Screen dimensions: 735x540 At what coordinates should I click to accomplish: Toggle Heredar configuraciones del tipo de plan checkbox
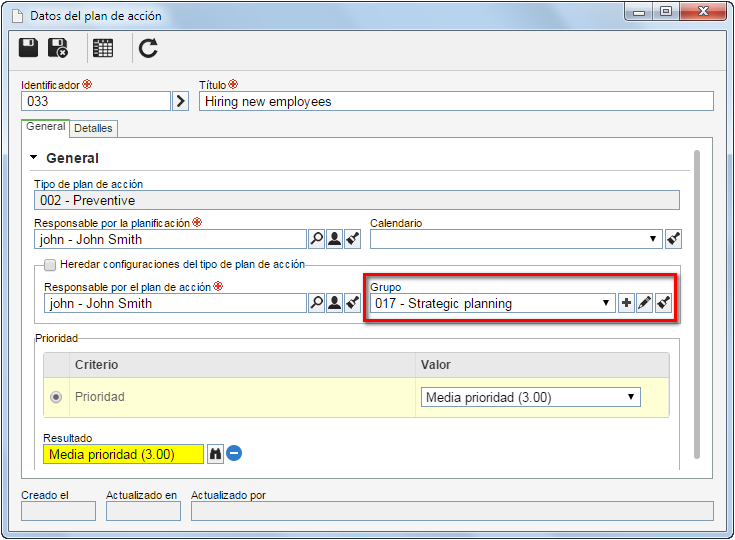[50, 265]
